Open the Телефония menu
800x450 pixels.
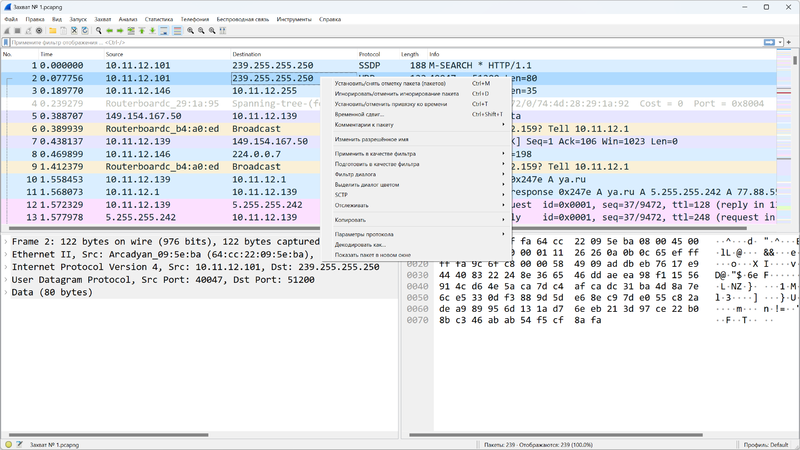click(194, 19)
